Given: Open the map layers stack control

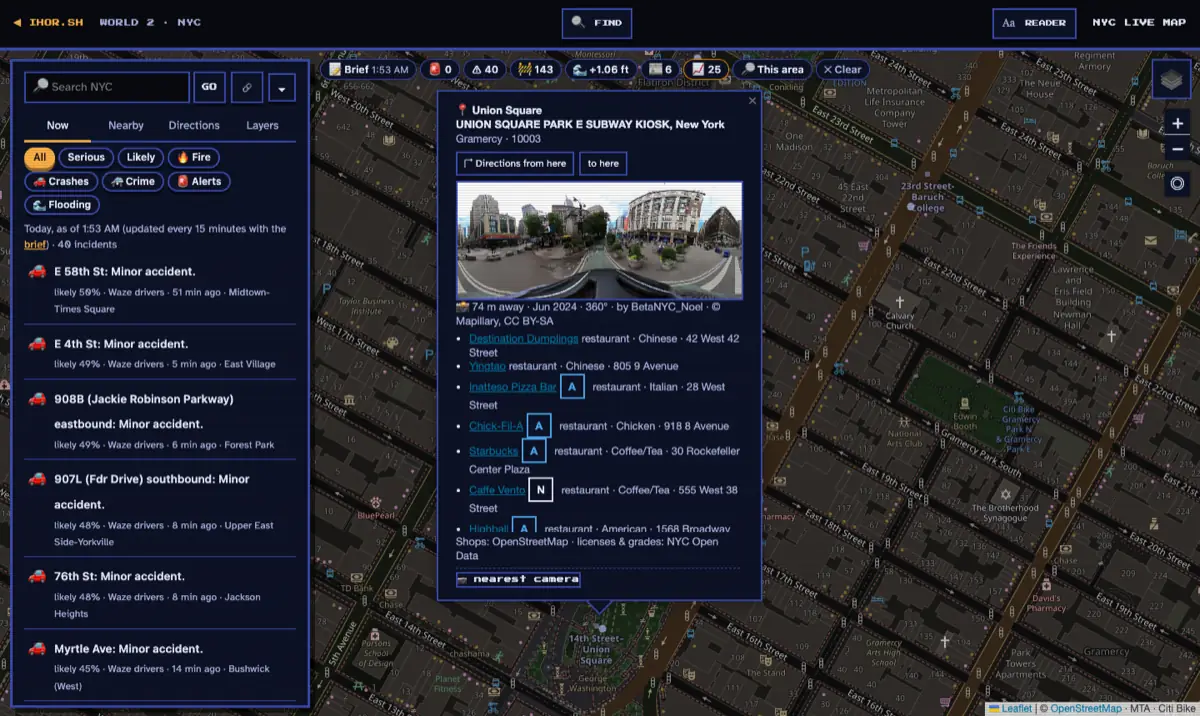Looking at the screenshot, I should (1173, 79).
